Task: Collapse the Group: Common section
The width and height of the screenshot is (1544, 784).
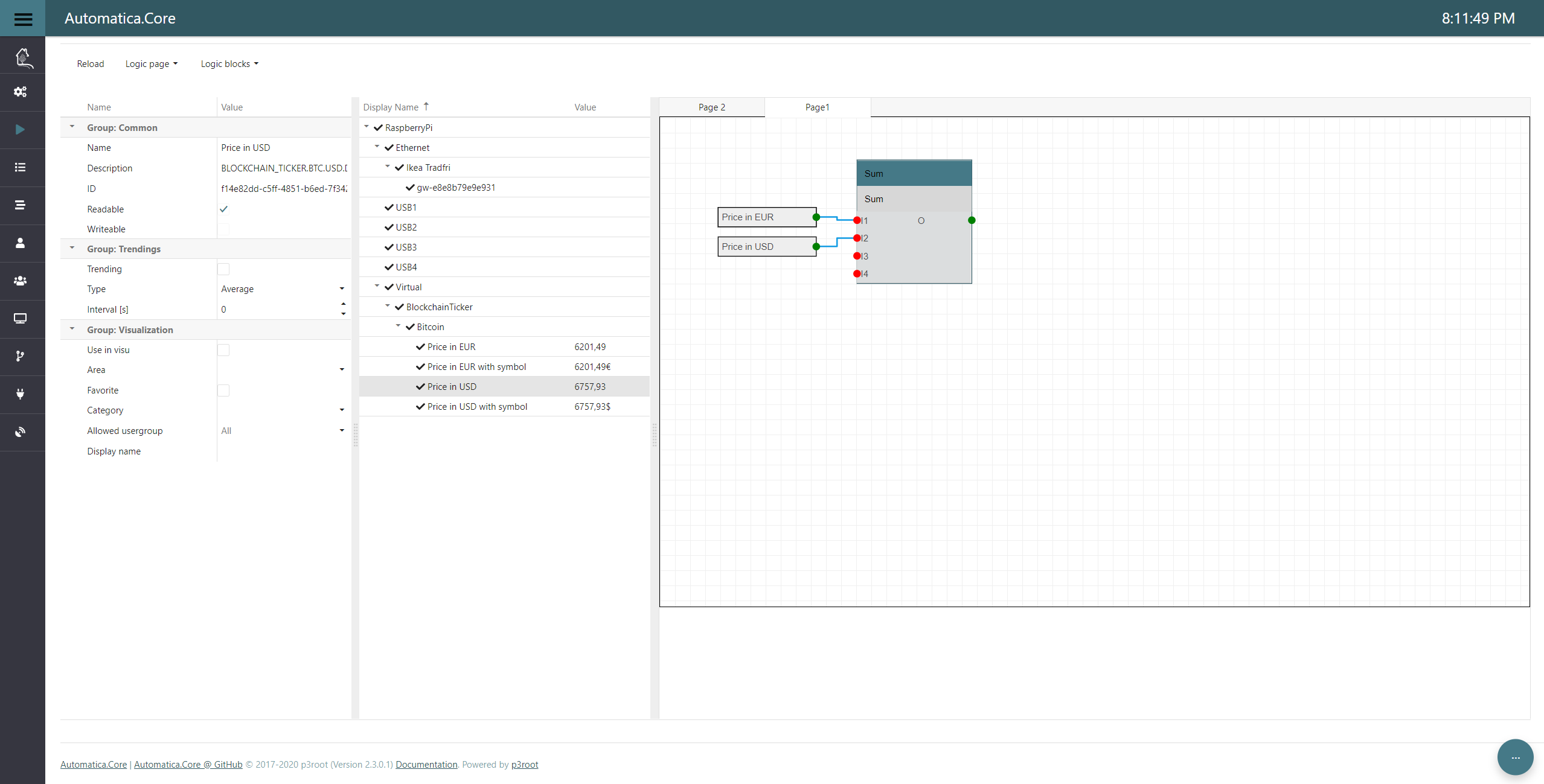Action: pyautogui.click(x=72, y=127)
